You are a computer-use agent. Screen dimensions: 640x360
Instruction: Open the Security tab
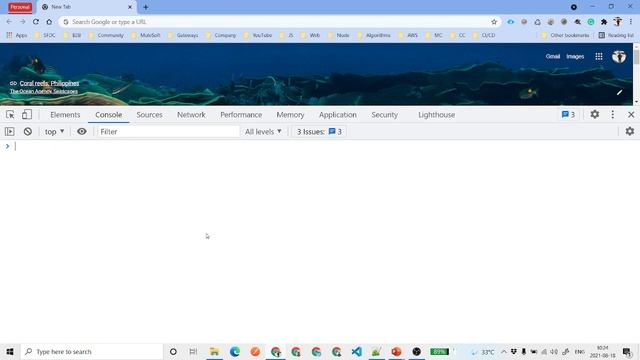pos(384,115)
